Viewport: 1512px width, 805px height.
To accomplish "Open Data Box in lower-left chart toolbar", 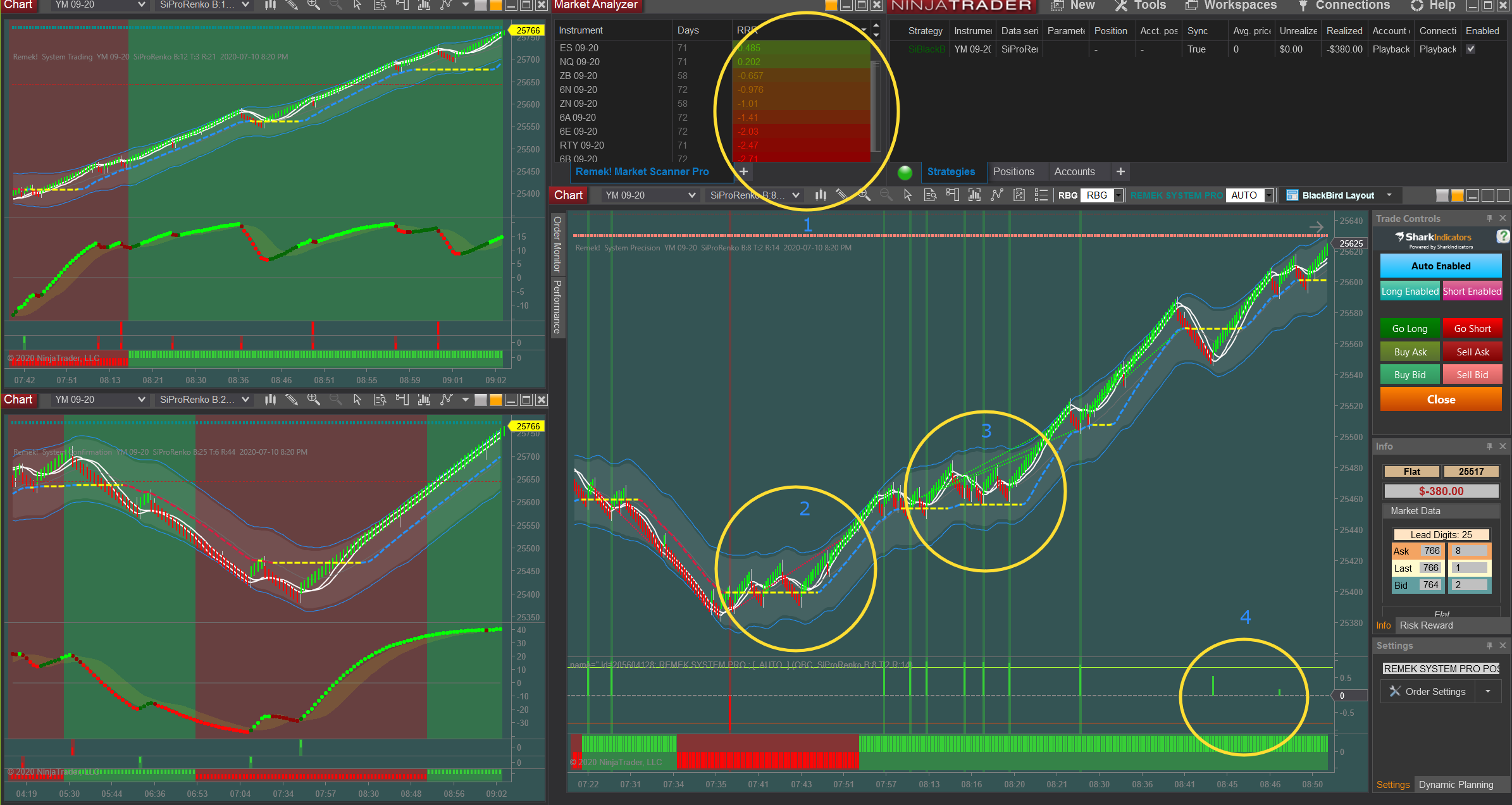I will [x=380, y=400].
